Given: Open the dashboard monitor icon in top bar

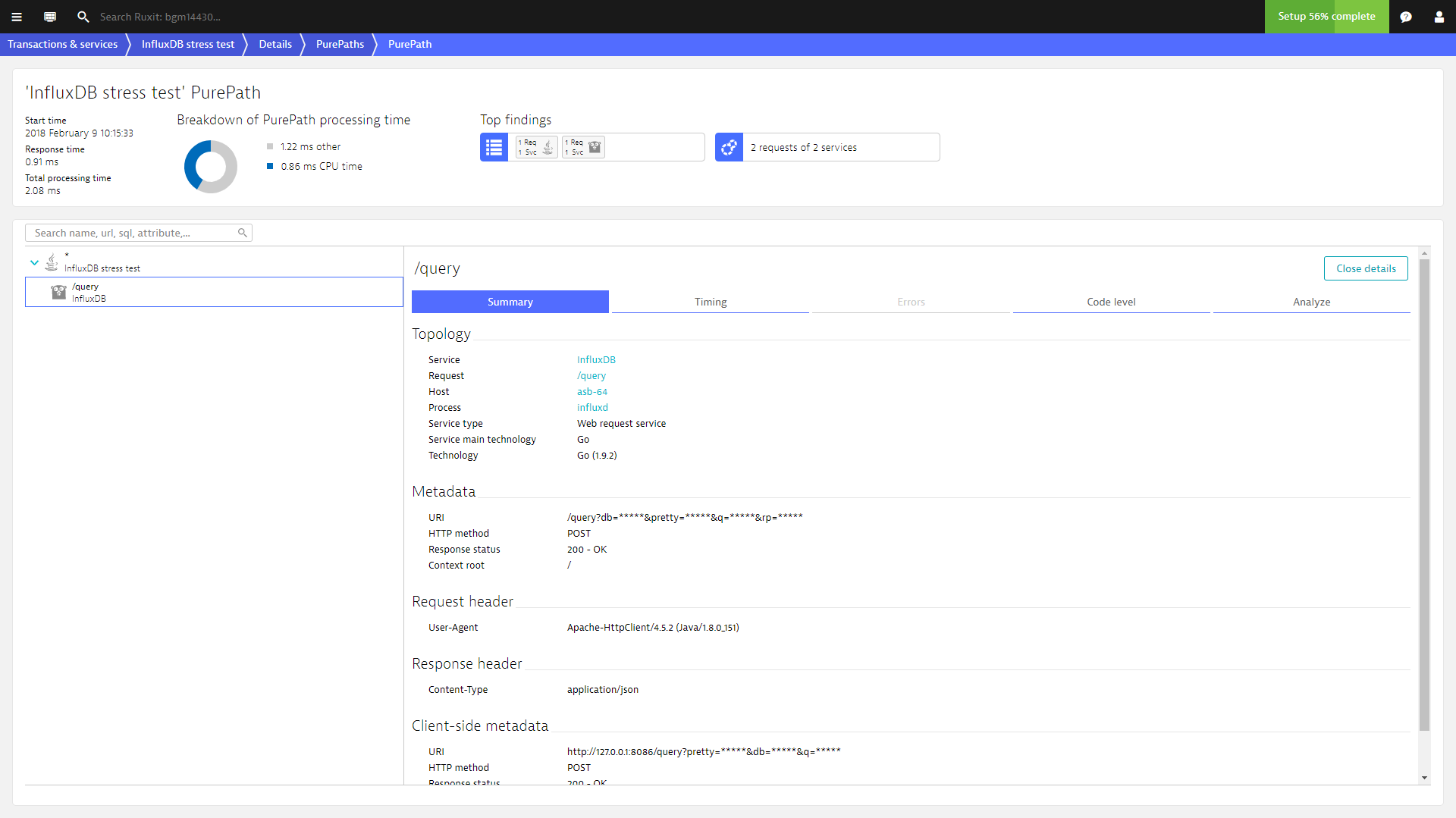Looking at the screenshot, I should (x=50, y=17).
